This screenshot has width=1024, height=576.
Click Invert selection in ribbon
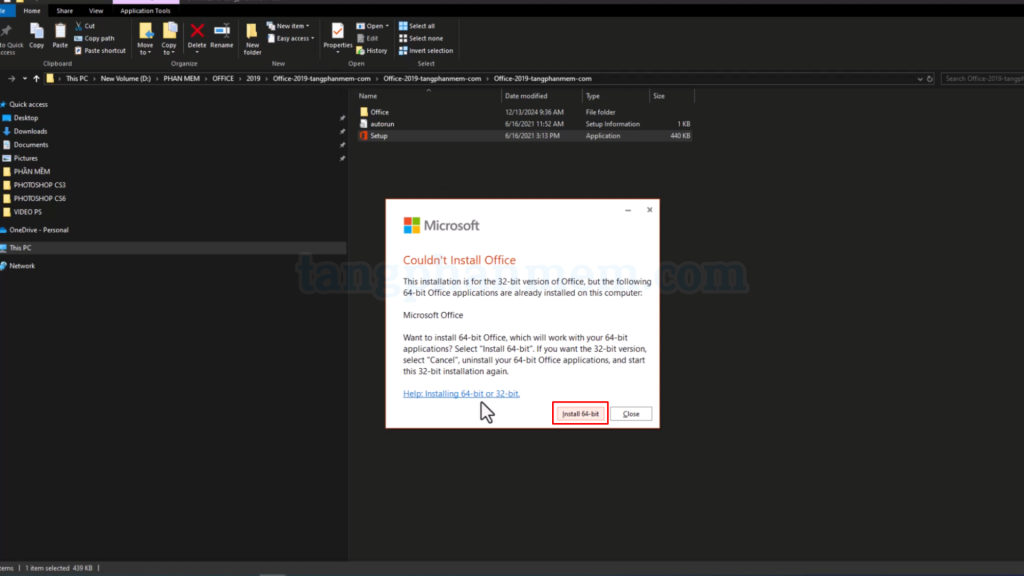click(426, 50)
